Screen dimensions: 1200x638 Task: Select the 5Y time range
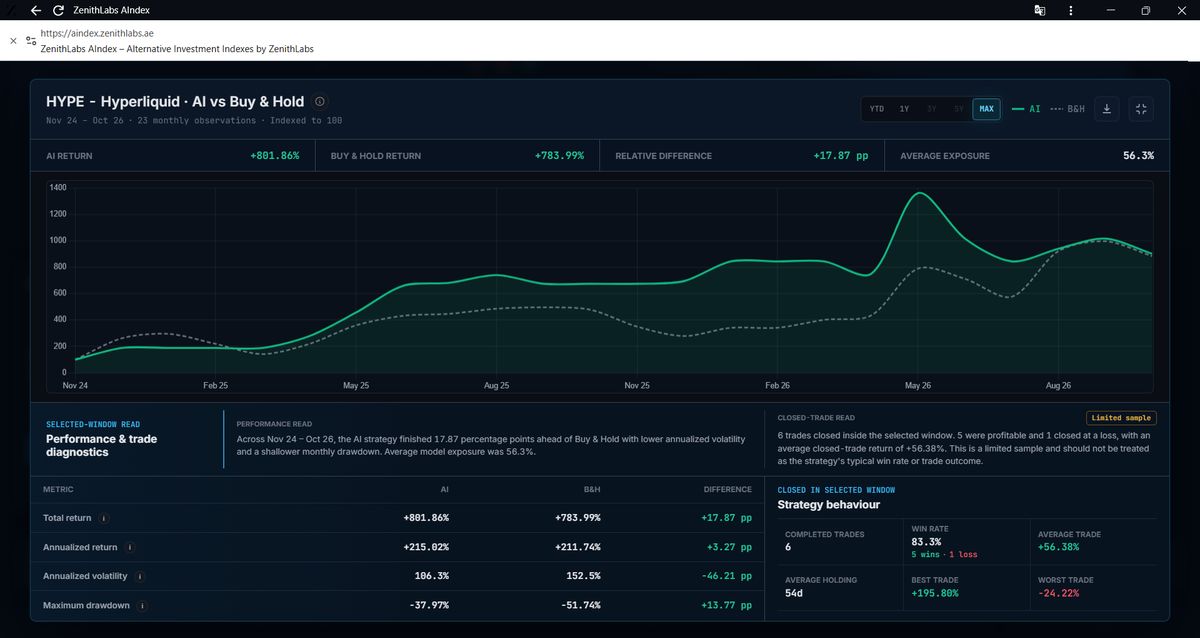click(959, 109)
